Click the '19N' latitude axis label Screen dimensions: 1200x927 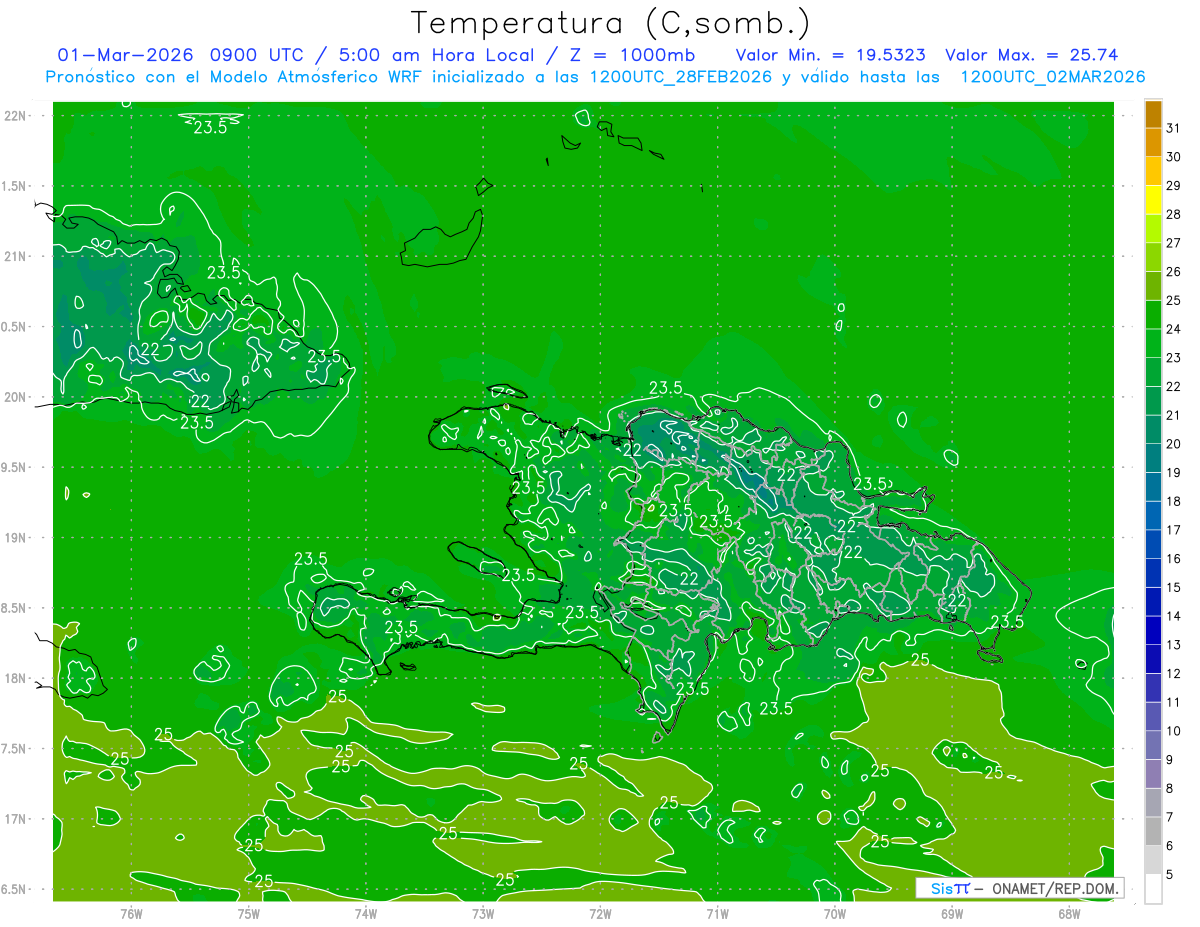coord(14,538)
